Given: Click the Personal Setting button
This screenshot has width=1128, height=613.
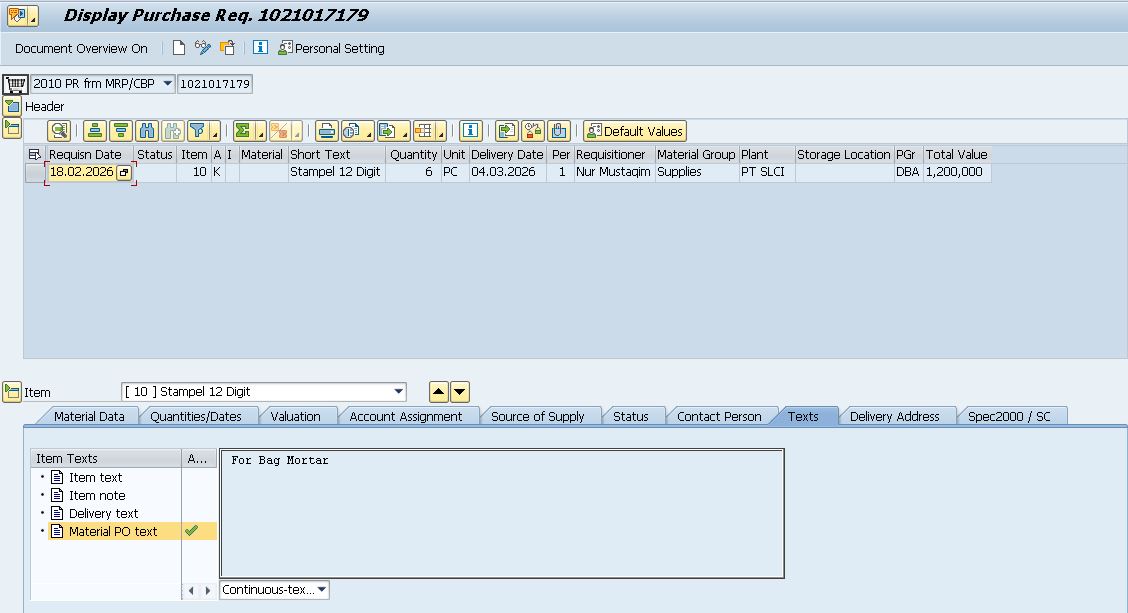Looking at the screenshot, I should 331,48.
